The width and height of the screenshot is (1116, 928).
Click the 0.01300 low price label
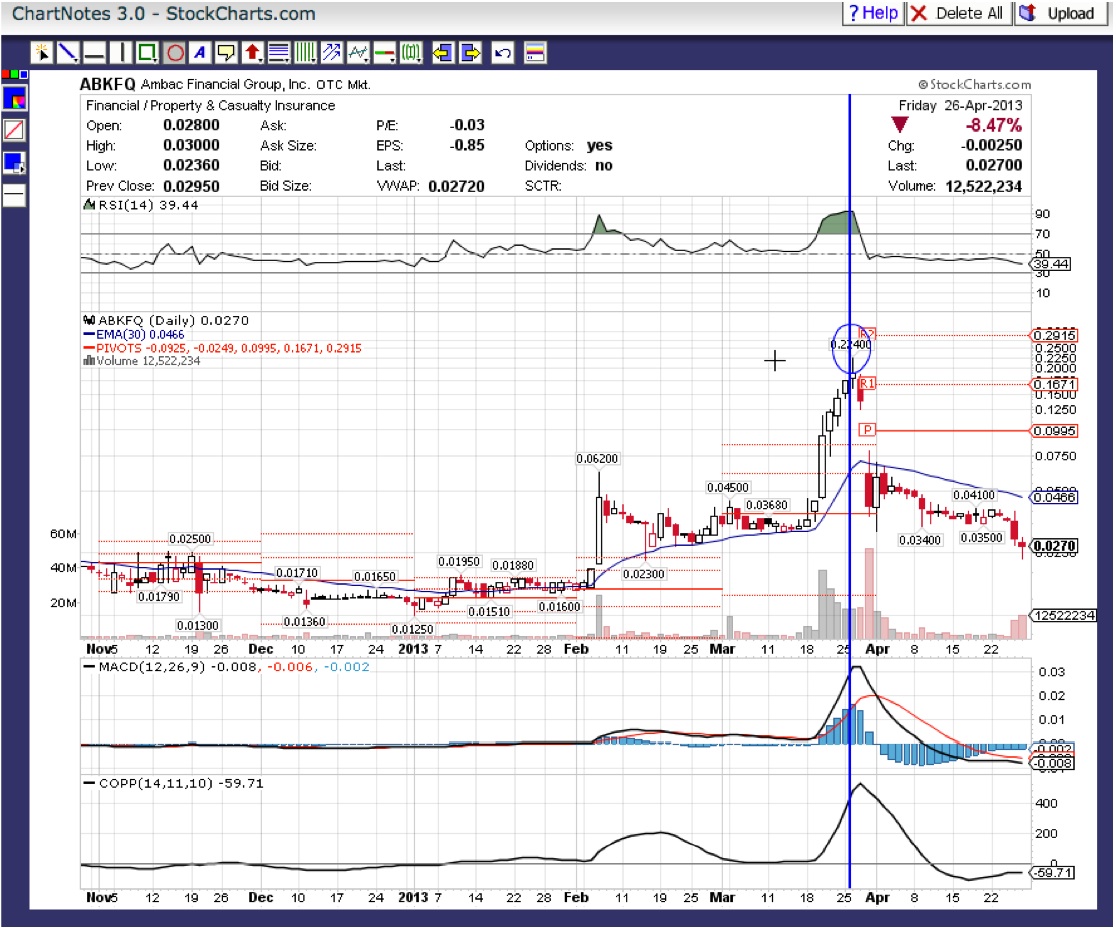198,626
